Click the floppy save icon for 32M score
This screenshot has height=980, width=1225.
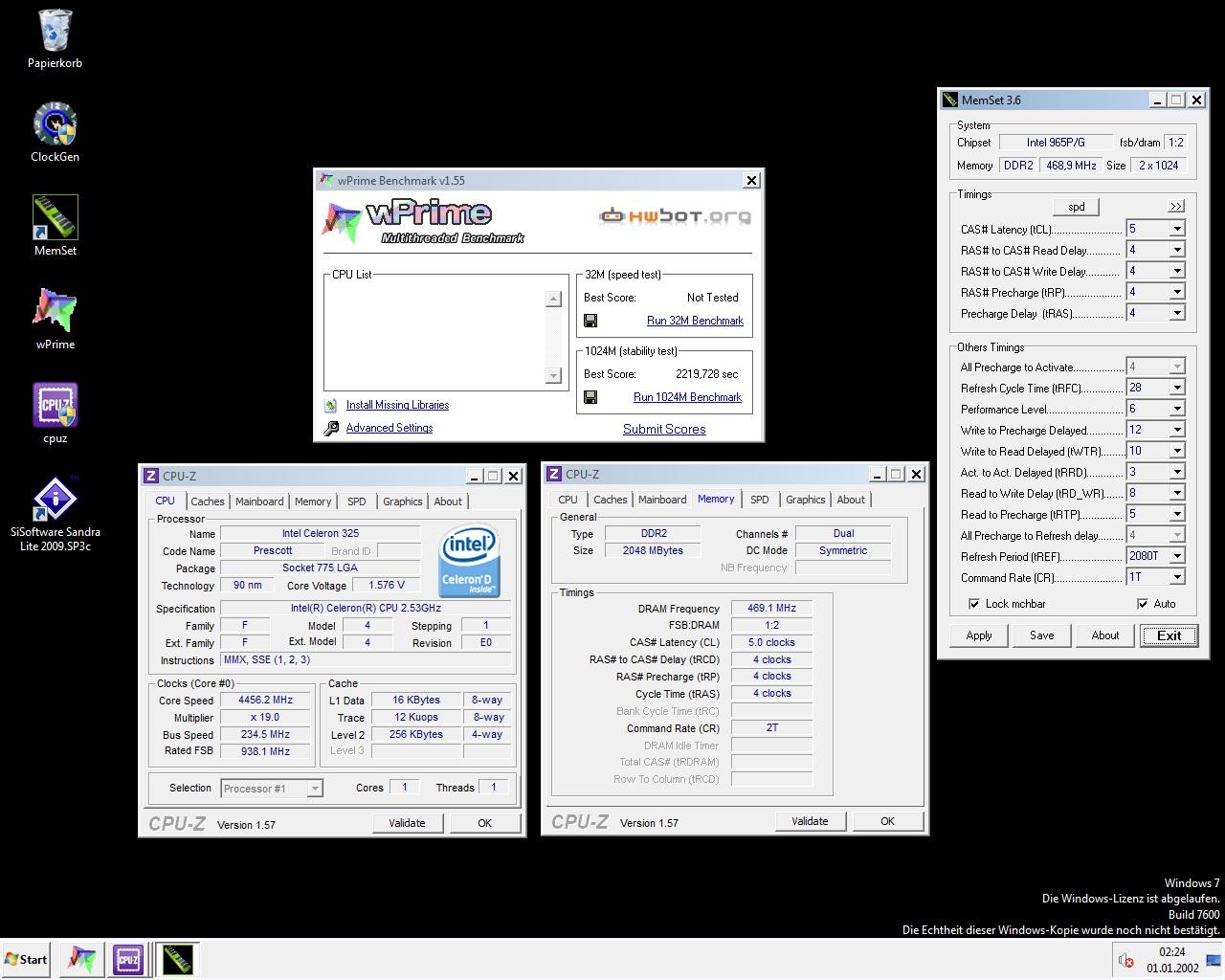pyautogui.click(x=590, y=321)
